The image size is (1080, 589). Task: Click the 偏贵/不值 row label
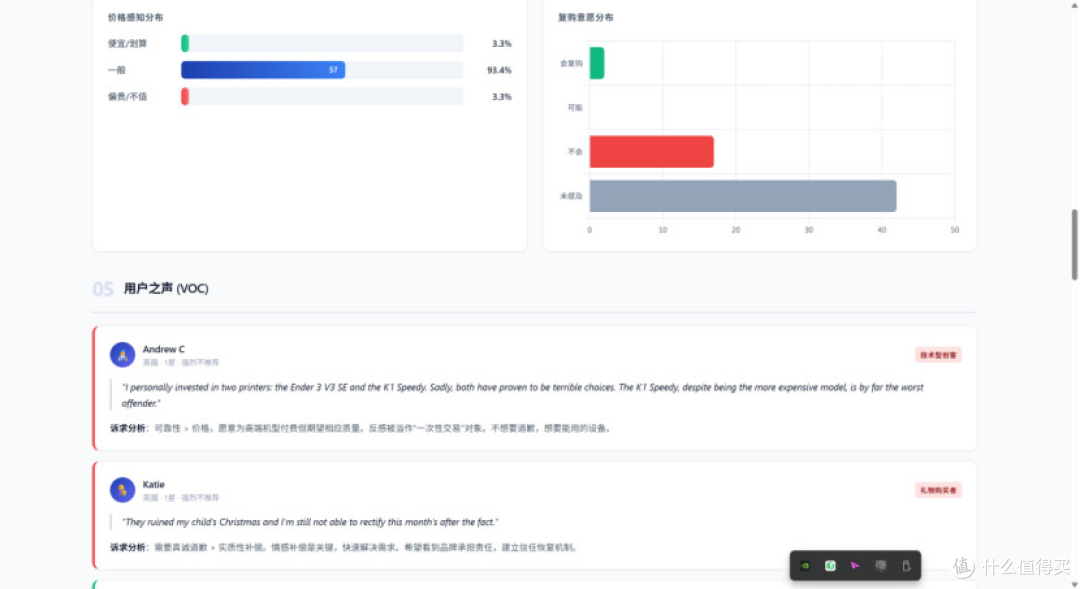[x=127, y=96]
